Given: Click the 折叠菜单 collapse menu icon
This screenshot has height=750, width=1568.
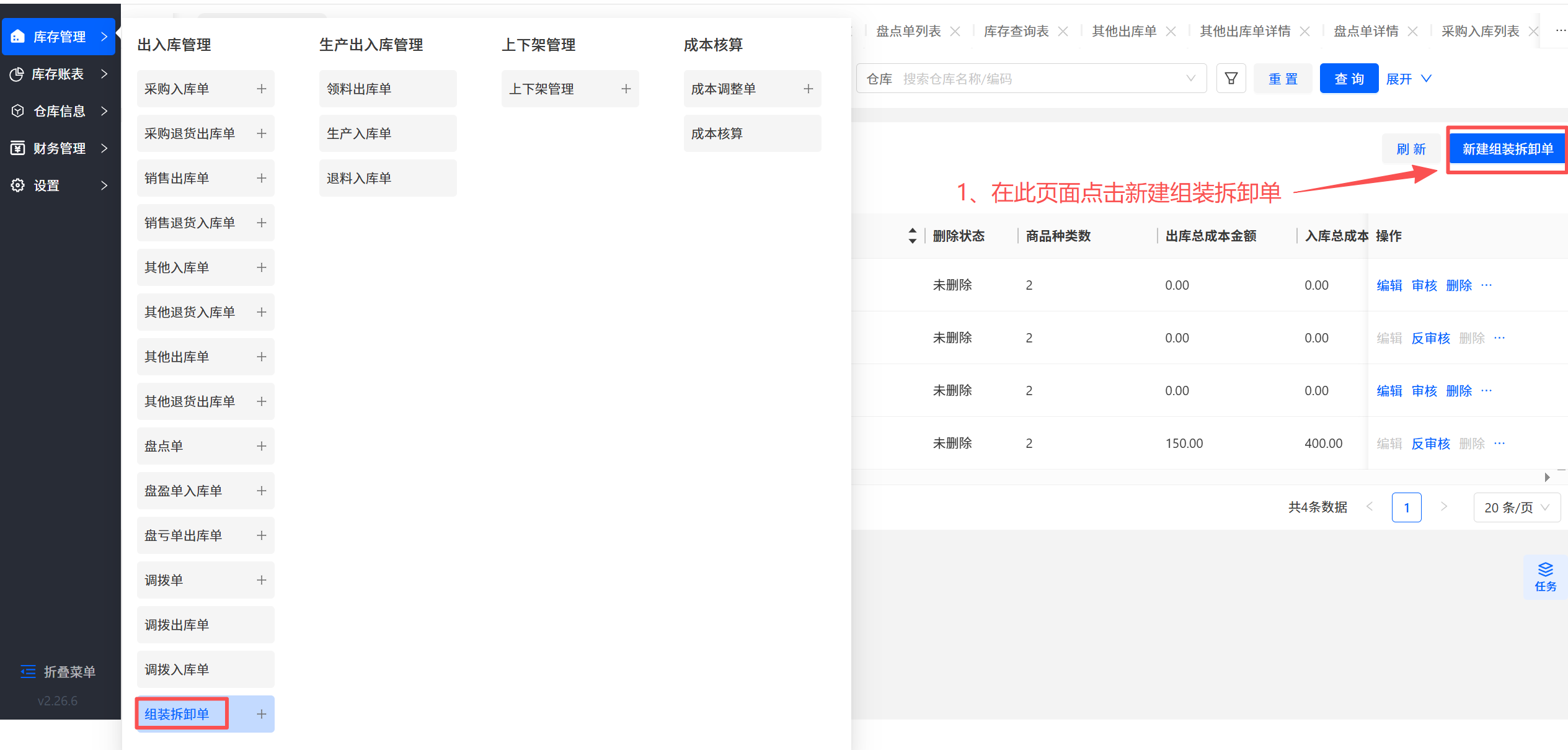Looking at the screenshot, I should pyautogui.click(x=29, y=672).
